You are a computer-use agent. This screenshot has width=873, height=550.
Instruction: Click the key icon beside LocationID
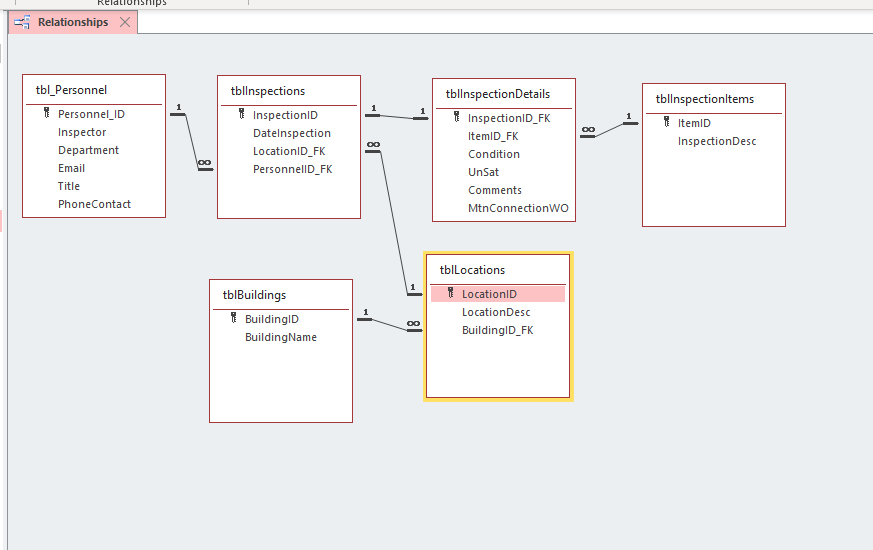[451, 293]
